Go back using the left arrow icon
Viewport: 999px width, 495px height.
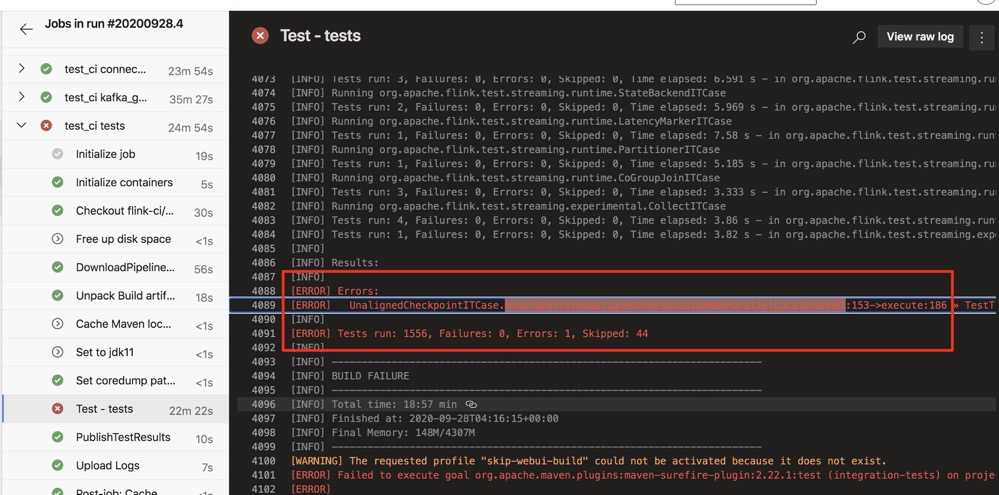pyautogui.click(x=26, y=29)
